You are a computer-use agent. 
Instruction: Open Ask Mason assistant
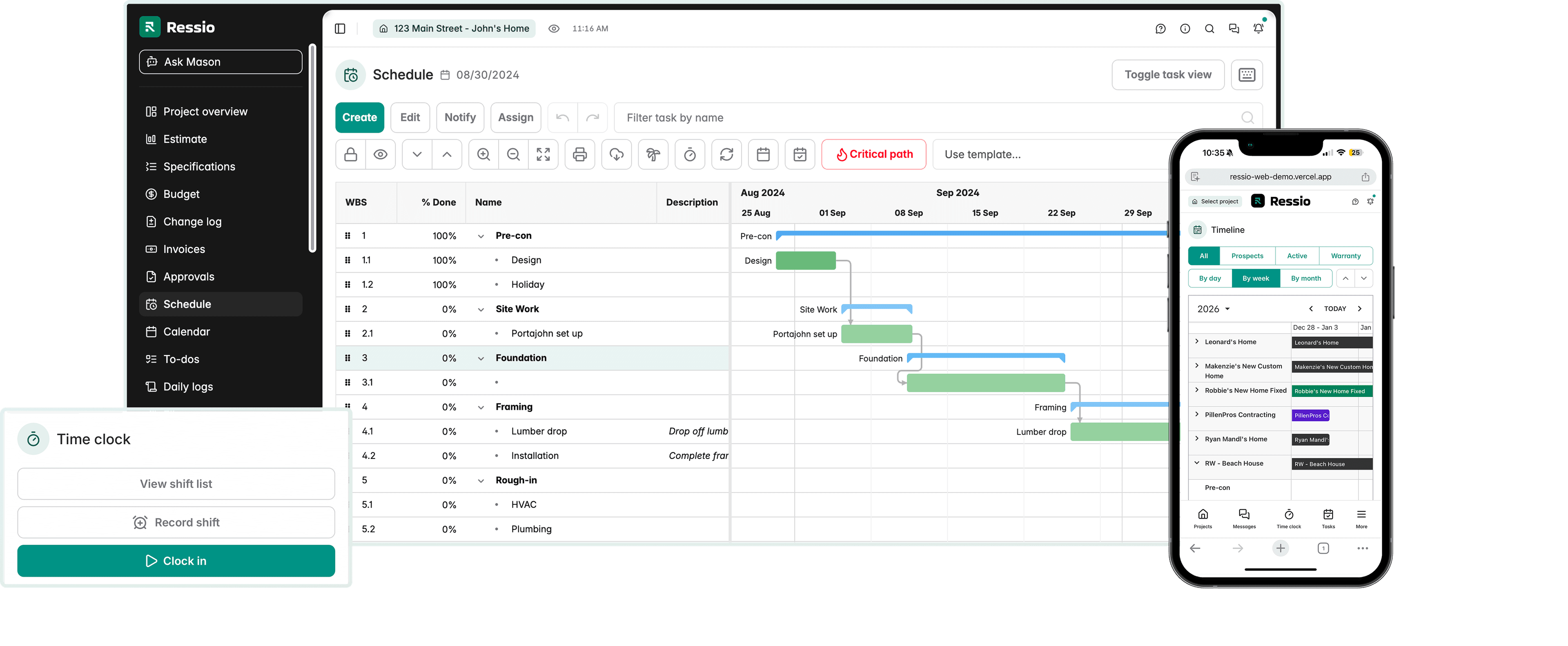pyautogui.click(x=220, y=62)
